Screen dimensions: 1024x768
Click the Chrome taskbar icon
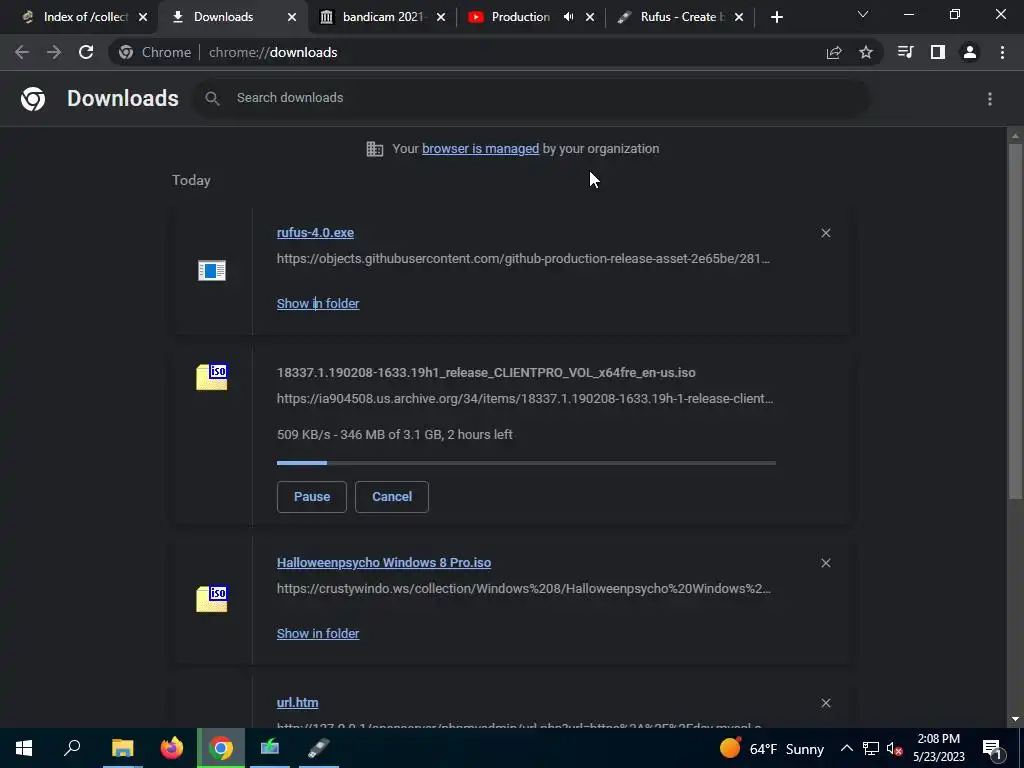tap(221, 748)
